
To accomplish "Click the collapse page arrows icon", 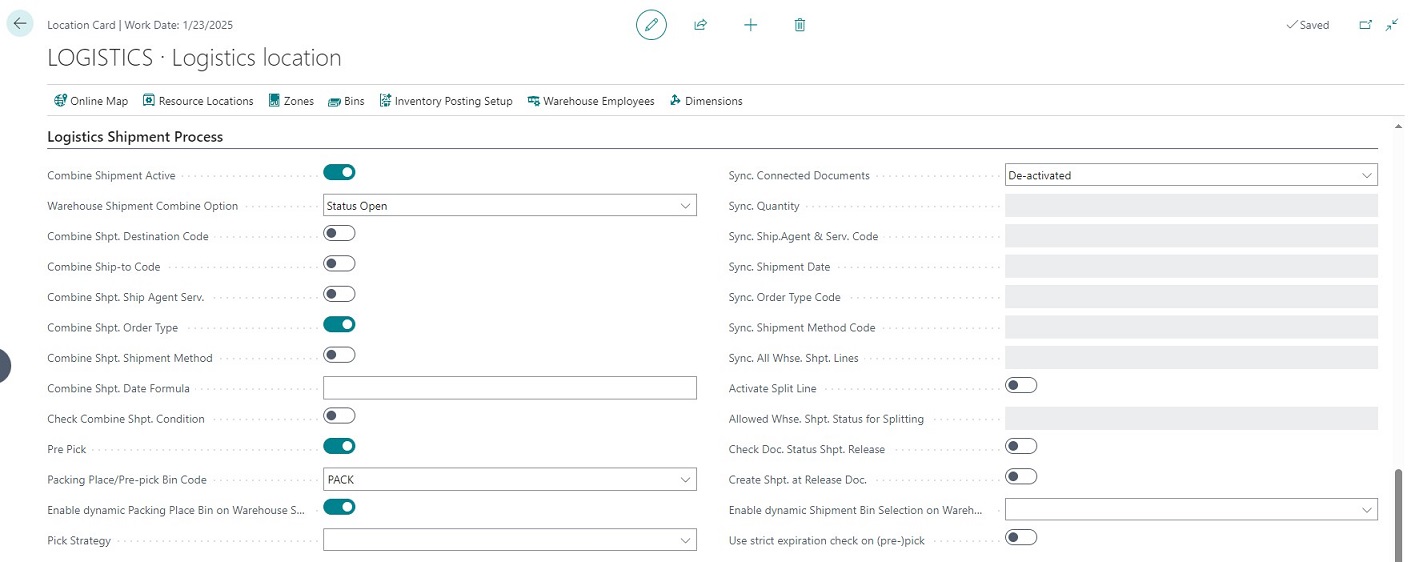I will [1392, 25].
